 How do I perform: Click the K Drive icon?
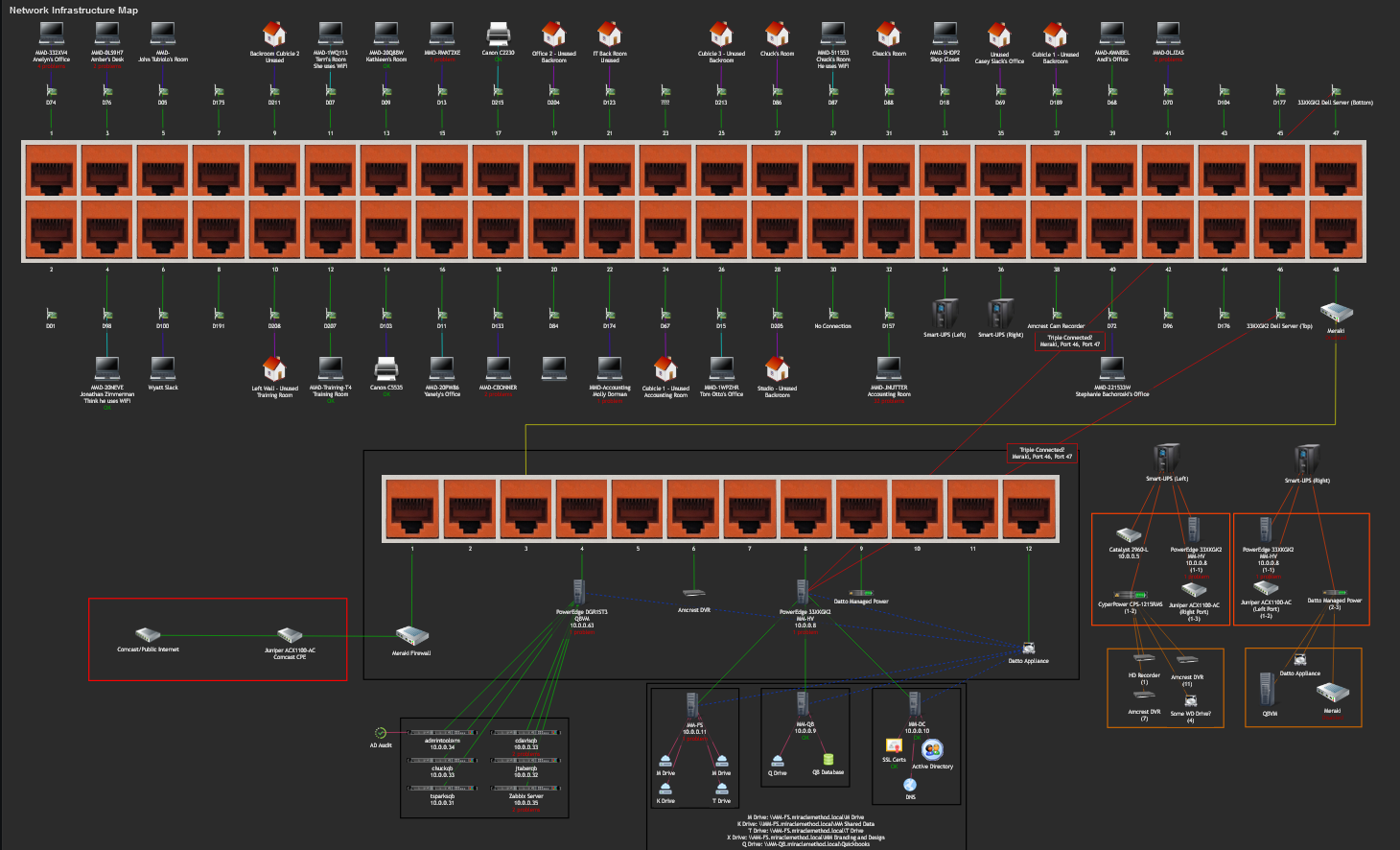coord(665,790)
